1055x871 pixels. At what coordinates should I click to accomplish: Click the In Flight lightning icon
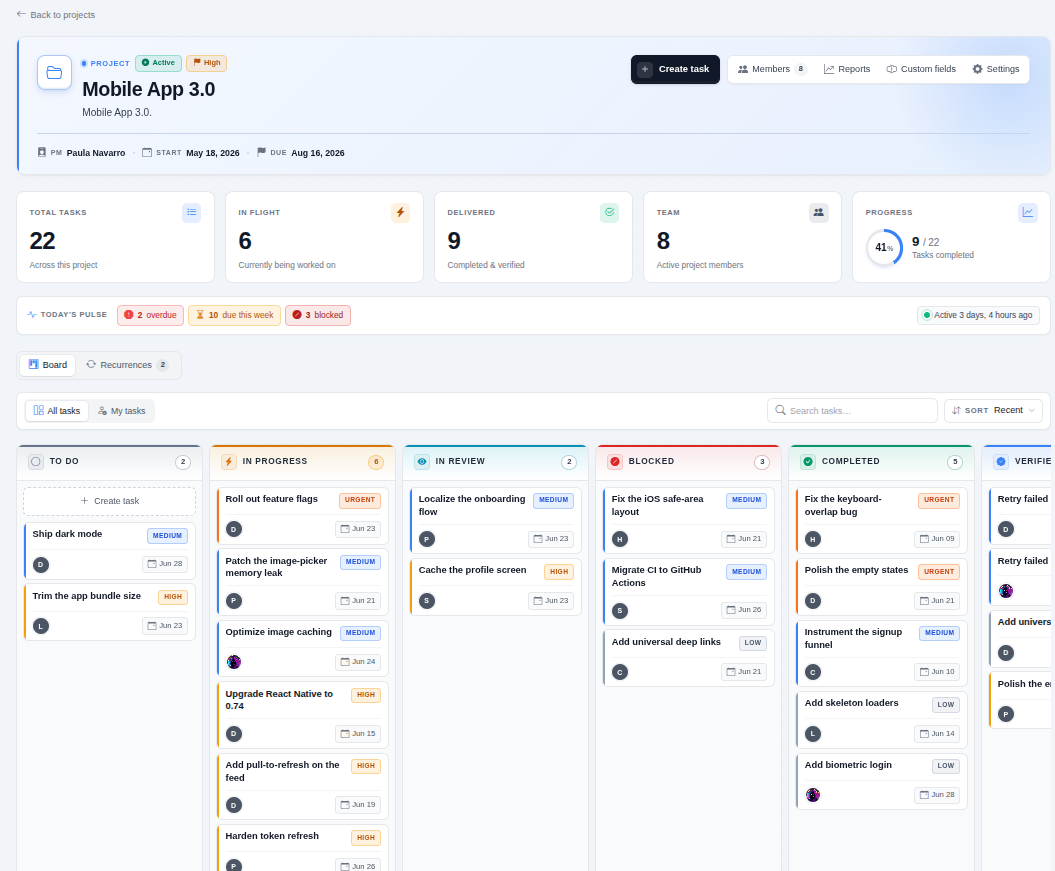pyautogui.click(x=400, y=213)
